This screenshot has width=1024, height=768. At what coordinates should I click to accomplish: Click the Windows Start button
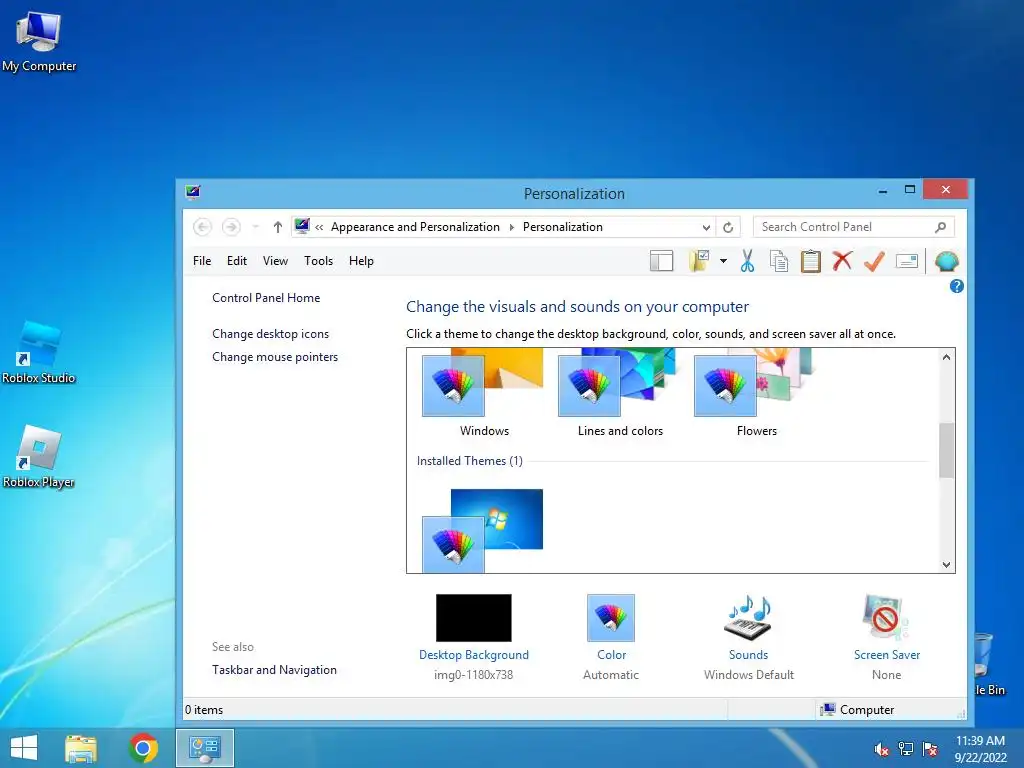(24, 748)
